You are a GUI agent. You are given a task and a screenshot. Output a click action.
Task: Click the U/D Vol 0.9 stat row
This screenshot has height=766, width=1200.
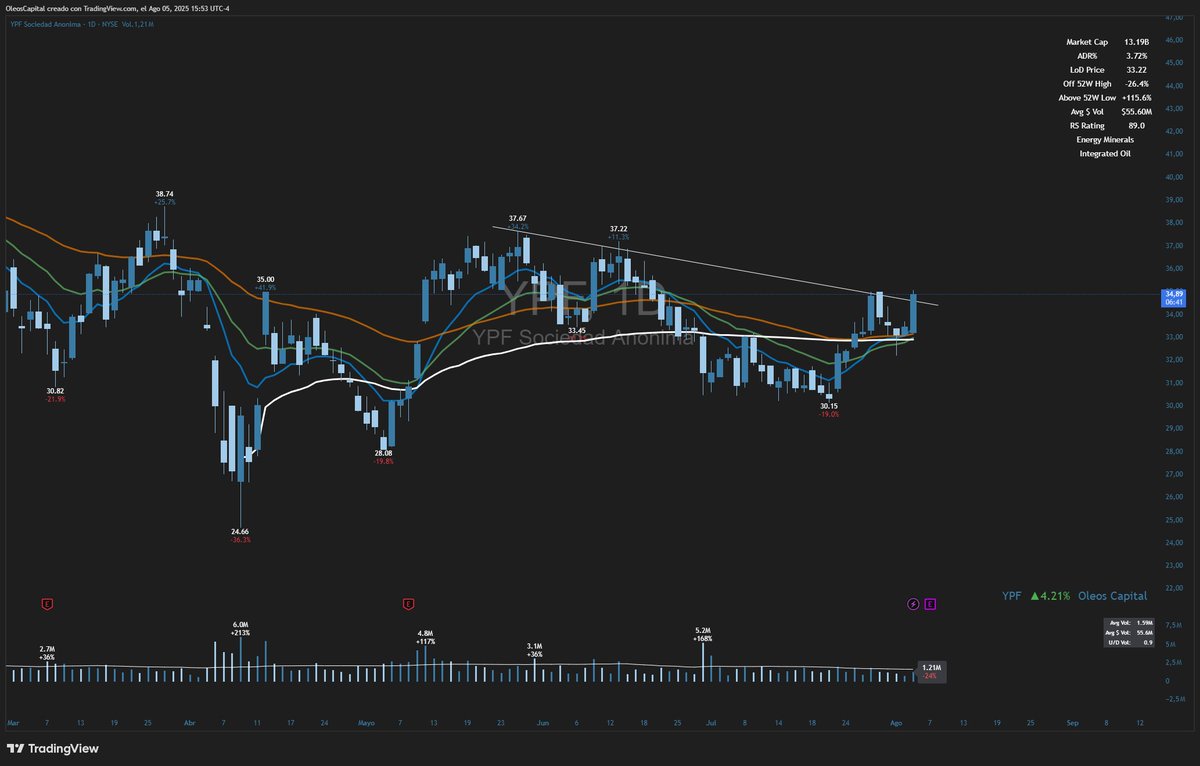[1131, 642]
